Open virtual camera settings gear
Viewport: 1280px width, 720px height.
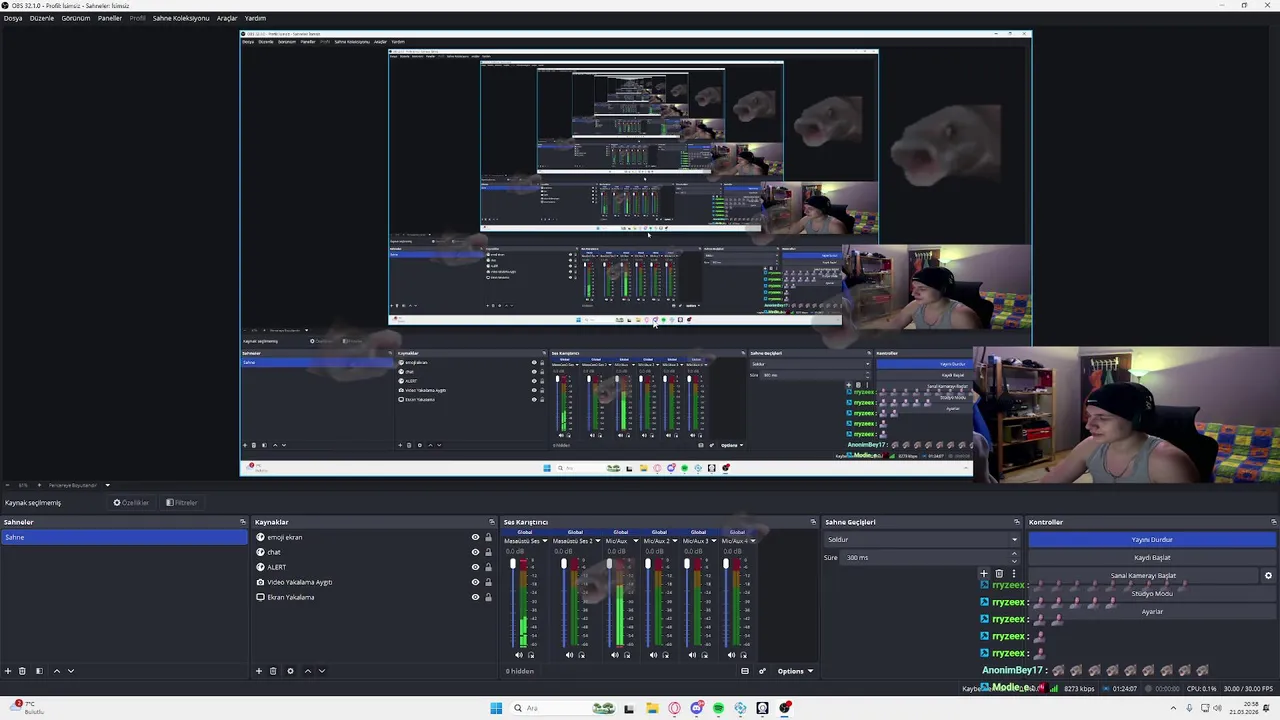click(x=1268, y=576)
